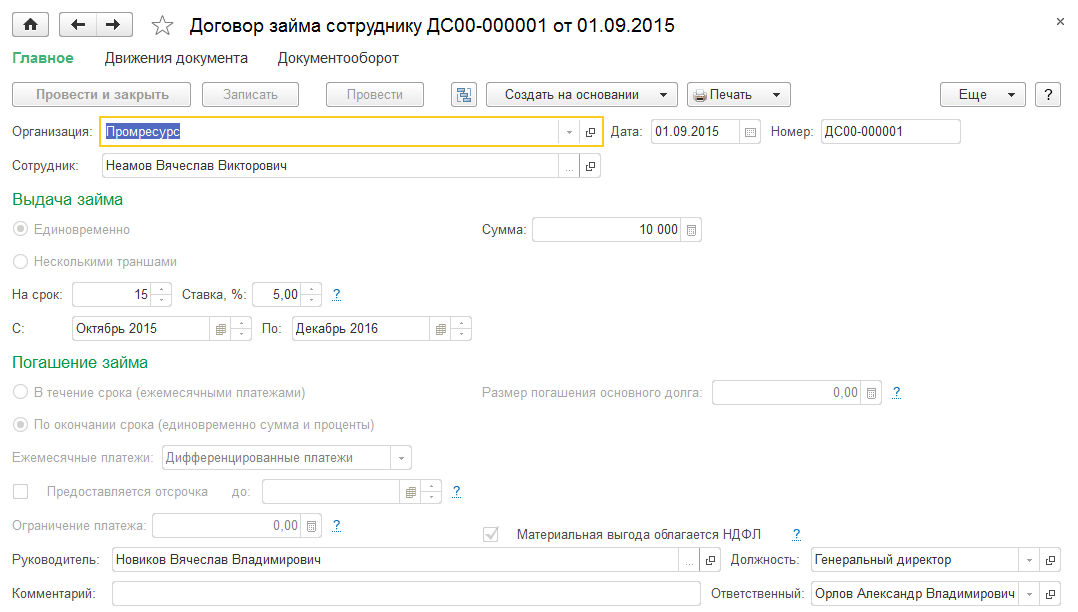The height and width of the screenshot is (612, 1078).
Task: Open Организация Промресурс record form
Action: click(590, 132)
